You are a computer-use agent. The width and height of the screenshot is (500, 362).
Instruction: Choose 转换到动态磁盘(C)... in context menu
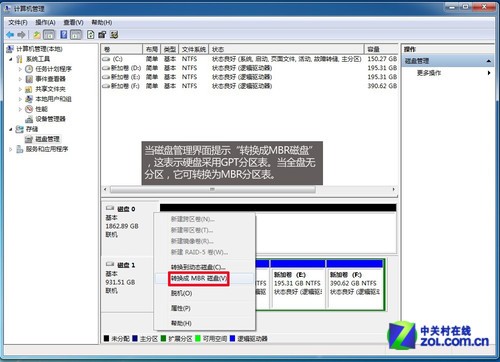pos(204,267)
